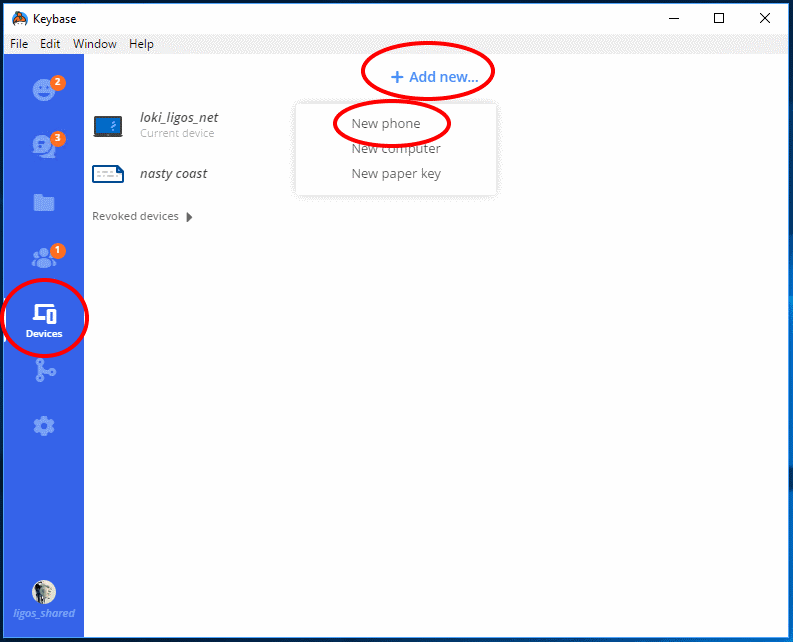The height and width of the screenshot is (642, 793).
Task: Choose New computer from the dropdown
Action: [396, 149]
